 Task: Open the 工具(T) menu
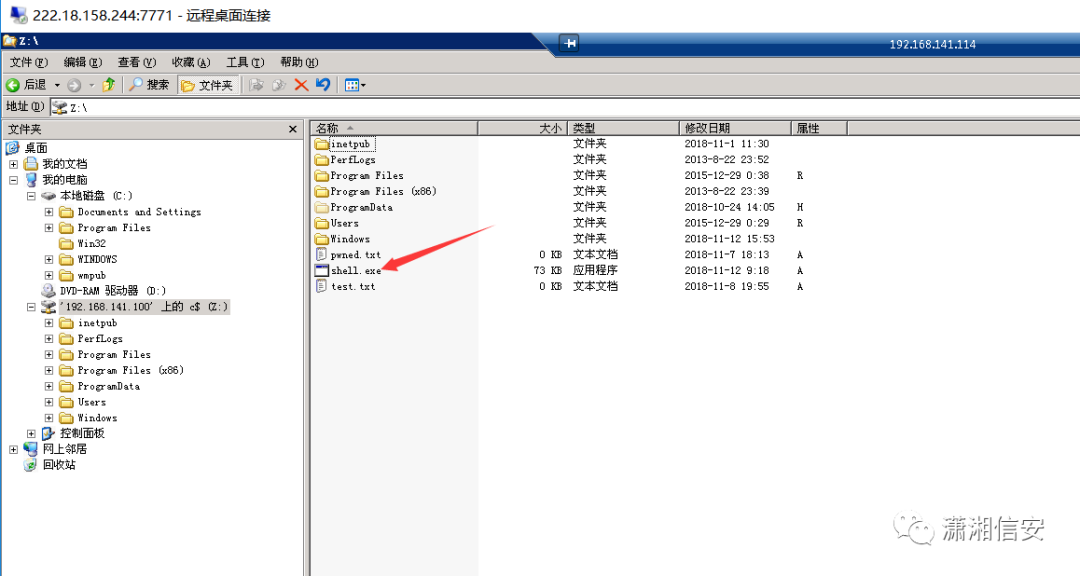tap(245, 62)
